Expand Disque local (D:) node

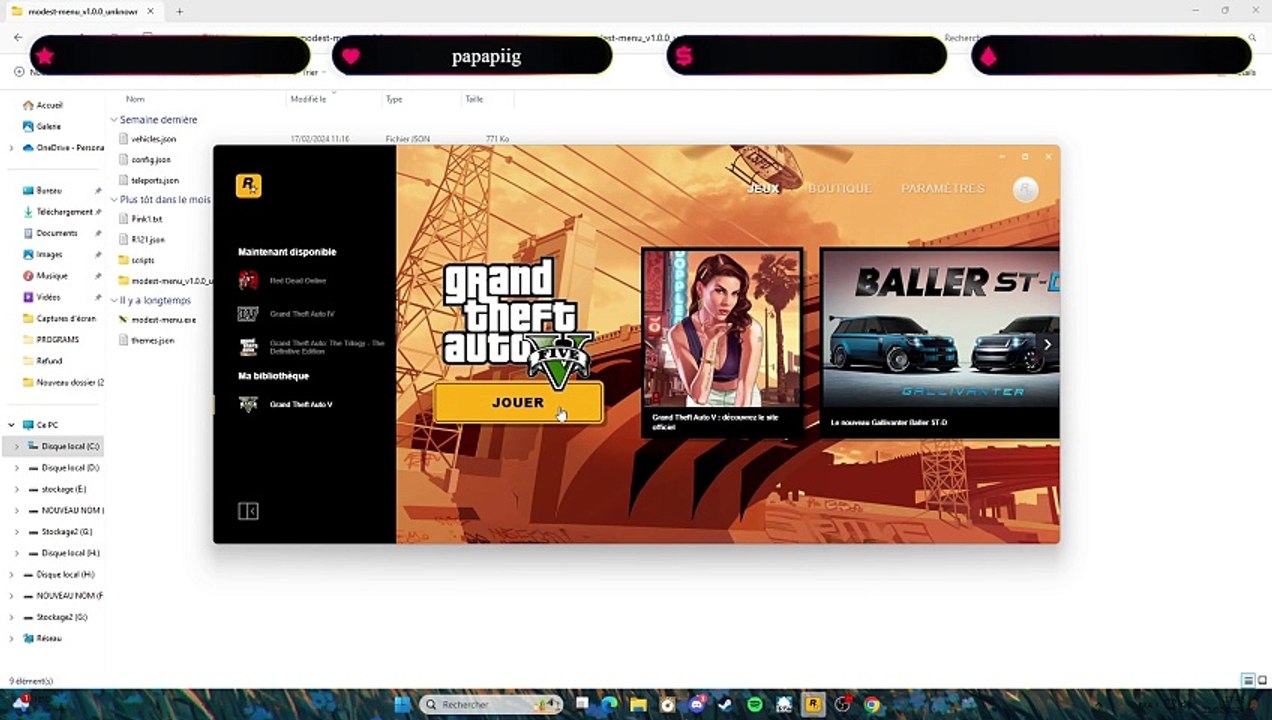click(x=17, y=468)
